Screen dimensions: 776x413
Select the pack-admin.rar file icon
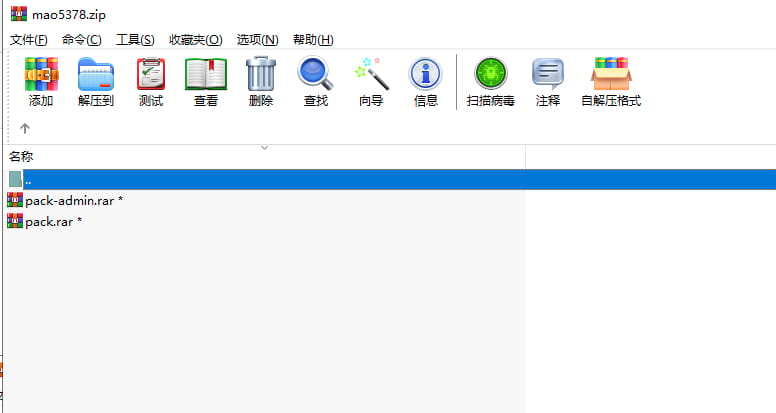point(15,200)
